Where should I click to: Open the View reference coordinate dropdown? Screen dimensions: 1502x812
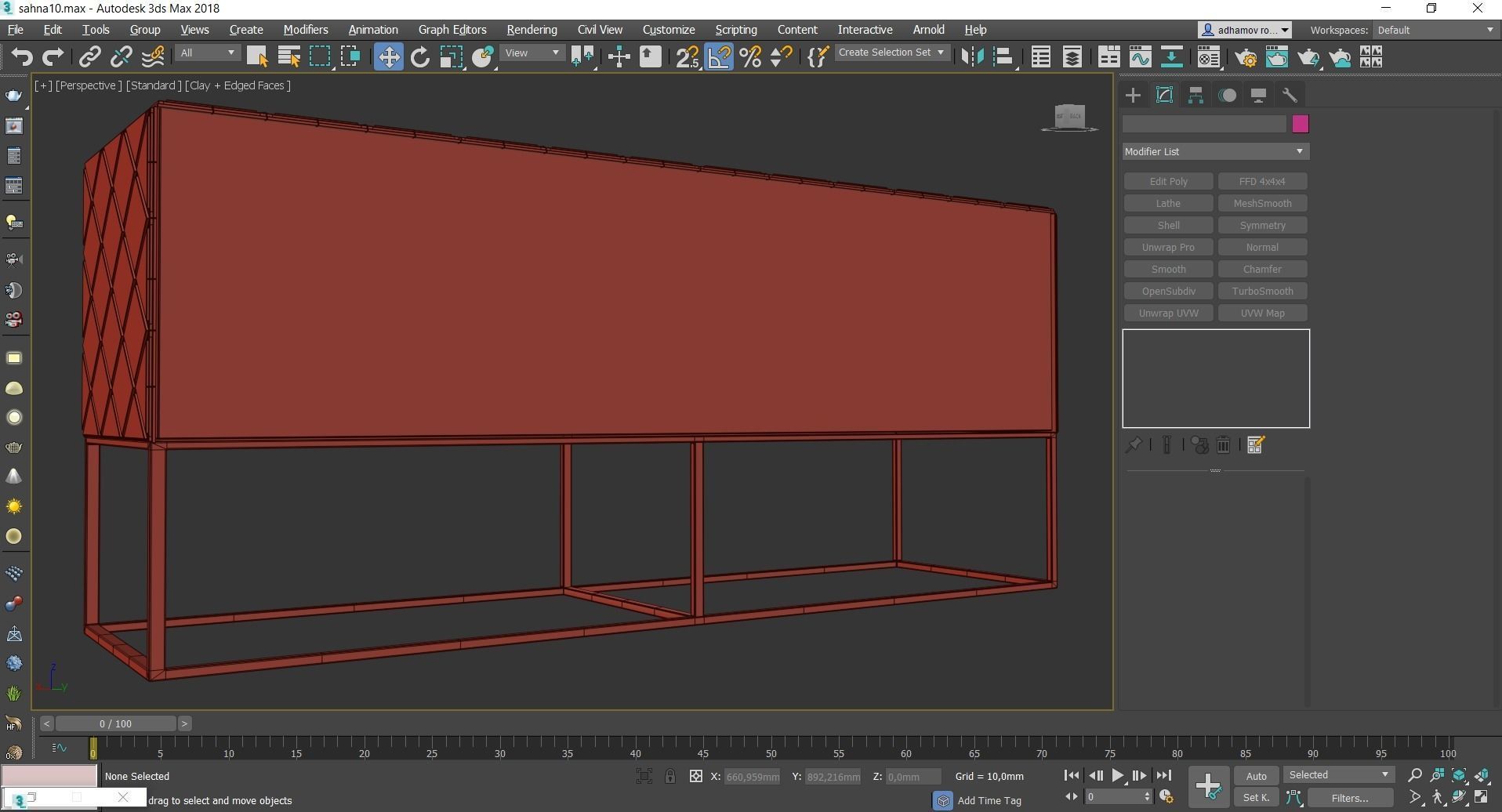[532, 53]
